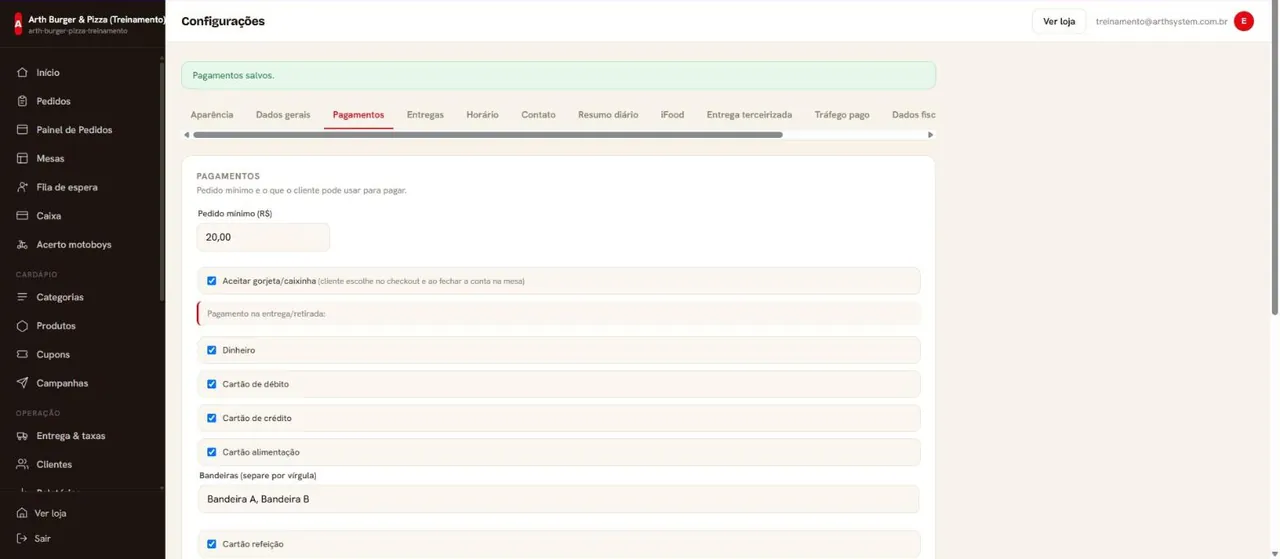
Task: Click the Campanhas paper-plane icon
Action: click(x=22, y=383)
